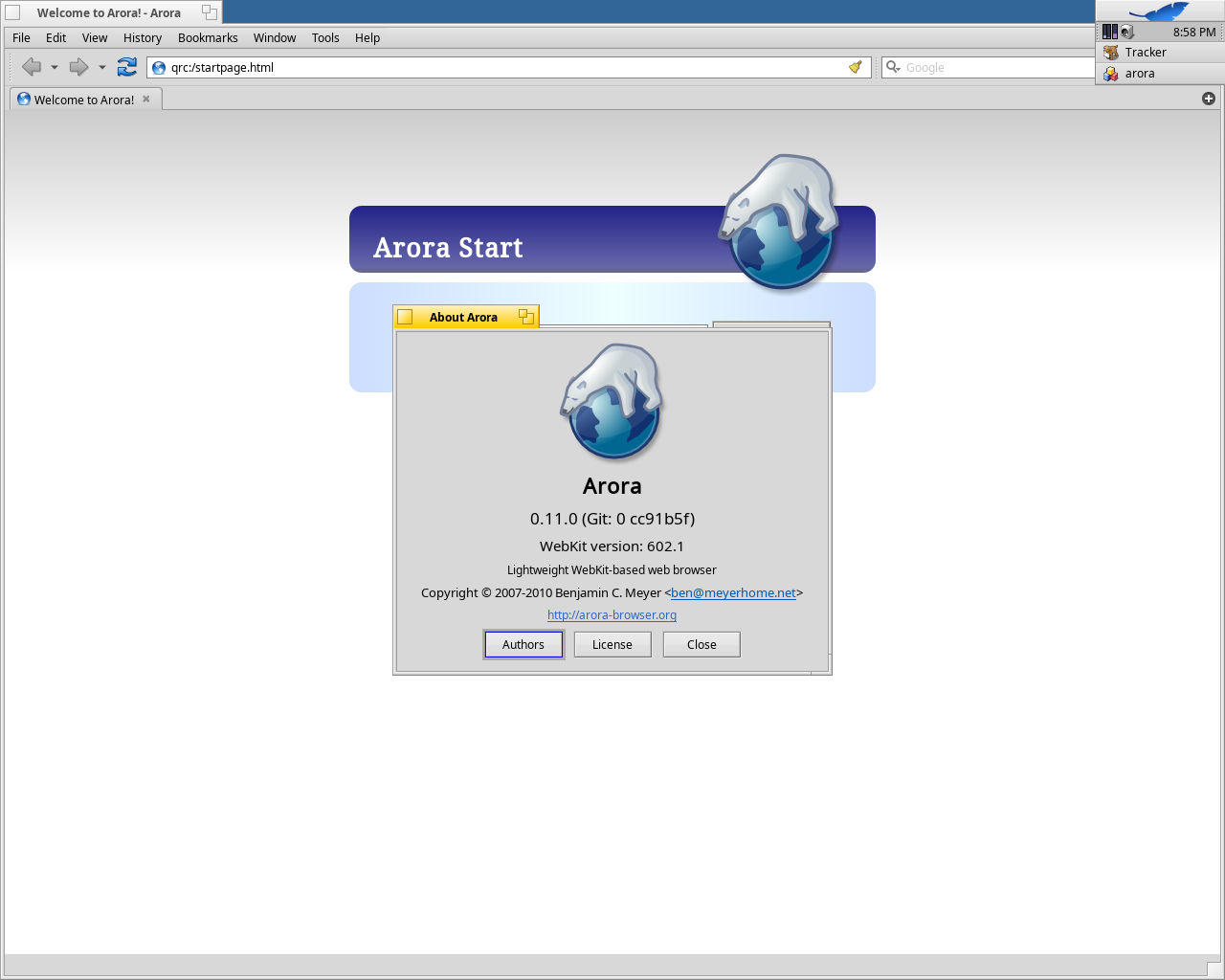Image resolution: width=1225 pixels, height=980 pixels.
Task: Open arora entry in the Deskbar
Action: click(x=1160, y=73)
